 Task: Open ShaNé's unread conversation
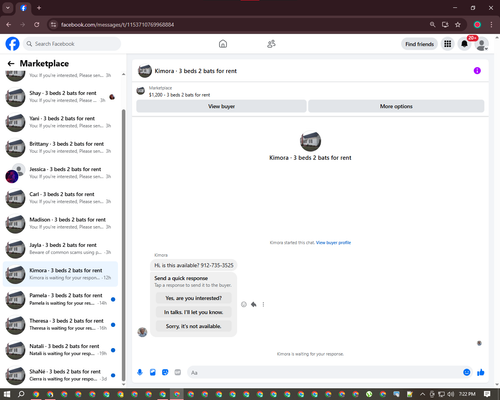(x=60, y=375)
